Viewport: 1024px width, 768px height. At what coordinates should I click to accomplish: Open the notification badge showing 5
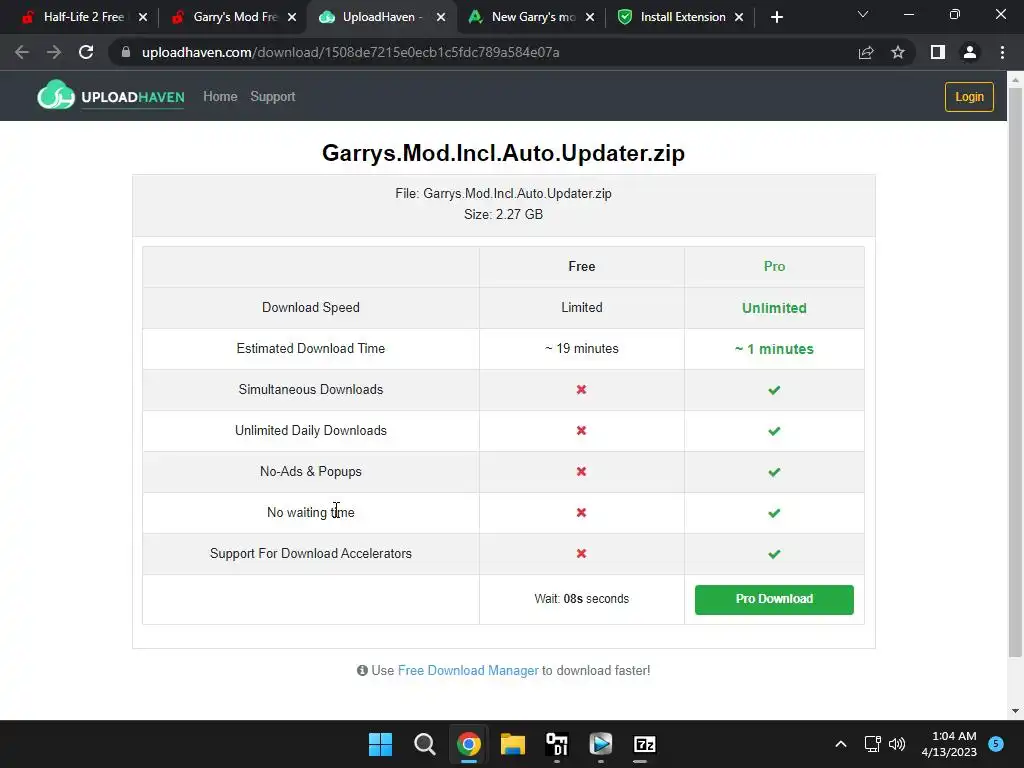coord(996,744)
